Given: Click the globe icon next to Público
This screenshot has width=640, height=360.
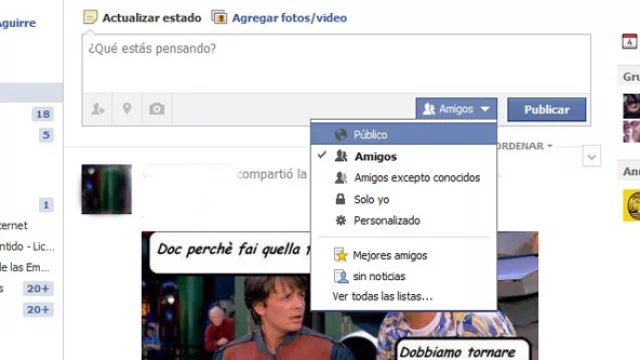Looking at the screenshot, I should pos(341,134).
